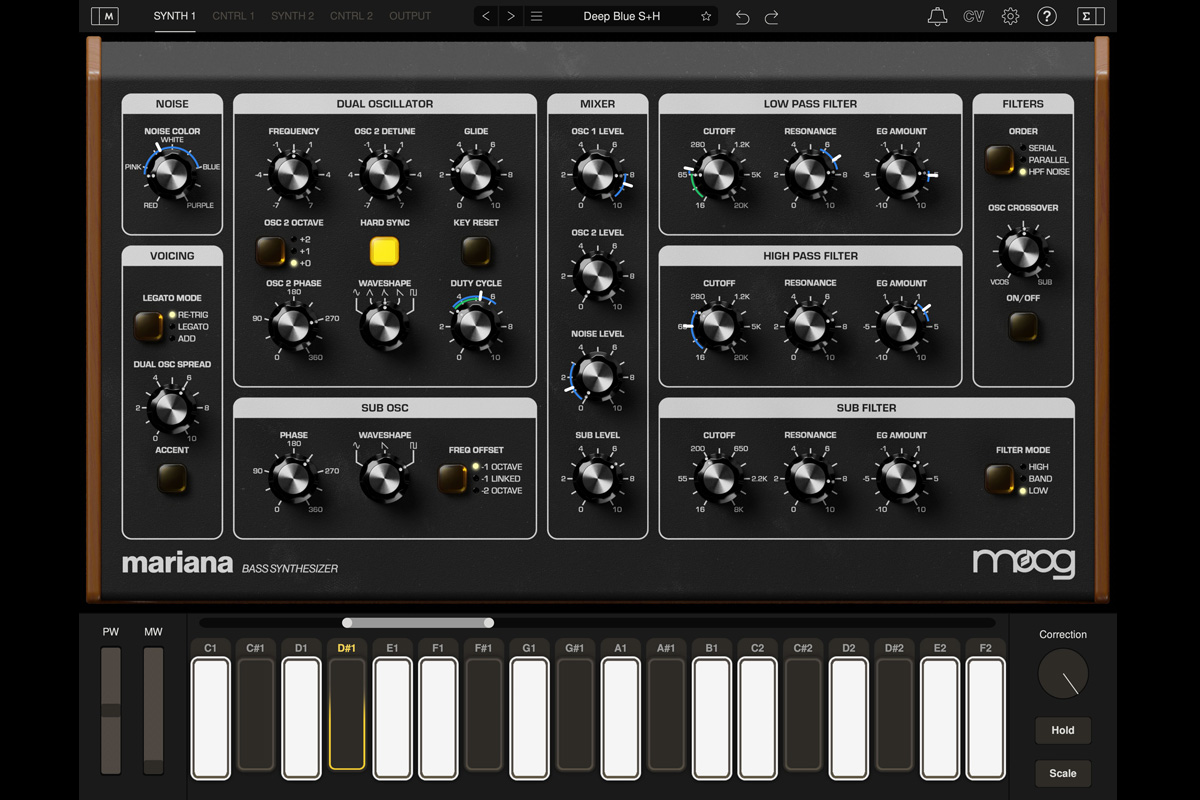The width and height of the screenshot is (1200, 800).
Task: Toggle the KEY RESET button
Action: (476, 251)
